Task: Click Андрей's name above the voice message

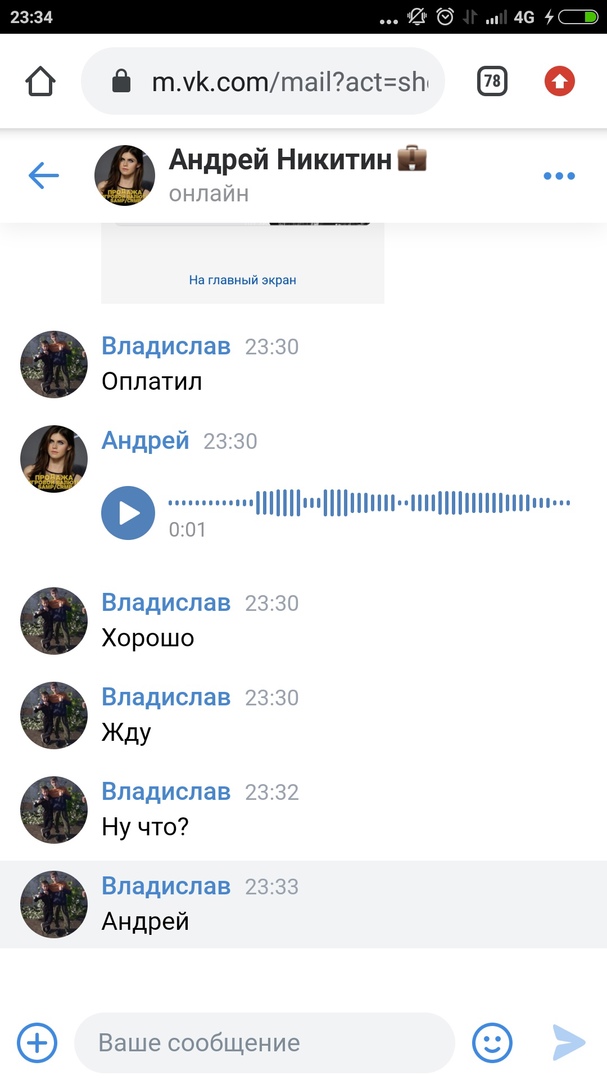Action: (145, 440)
